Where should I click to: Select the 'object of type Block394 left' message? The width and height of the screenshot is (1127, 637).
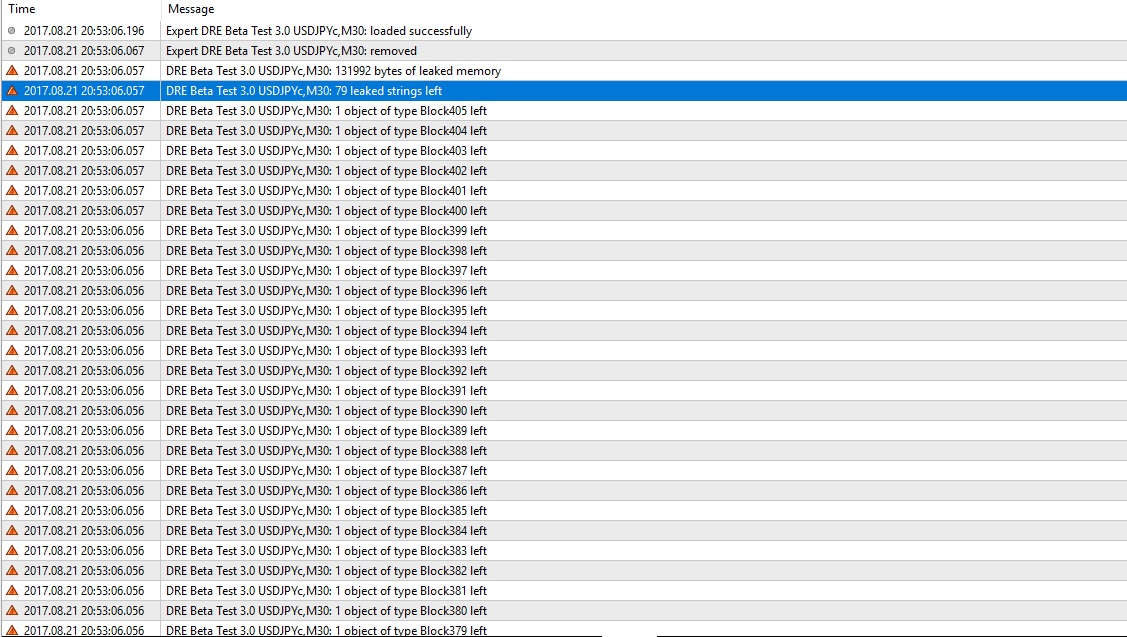[326, 331]
